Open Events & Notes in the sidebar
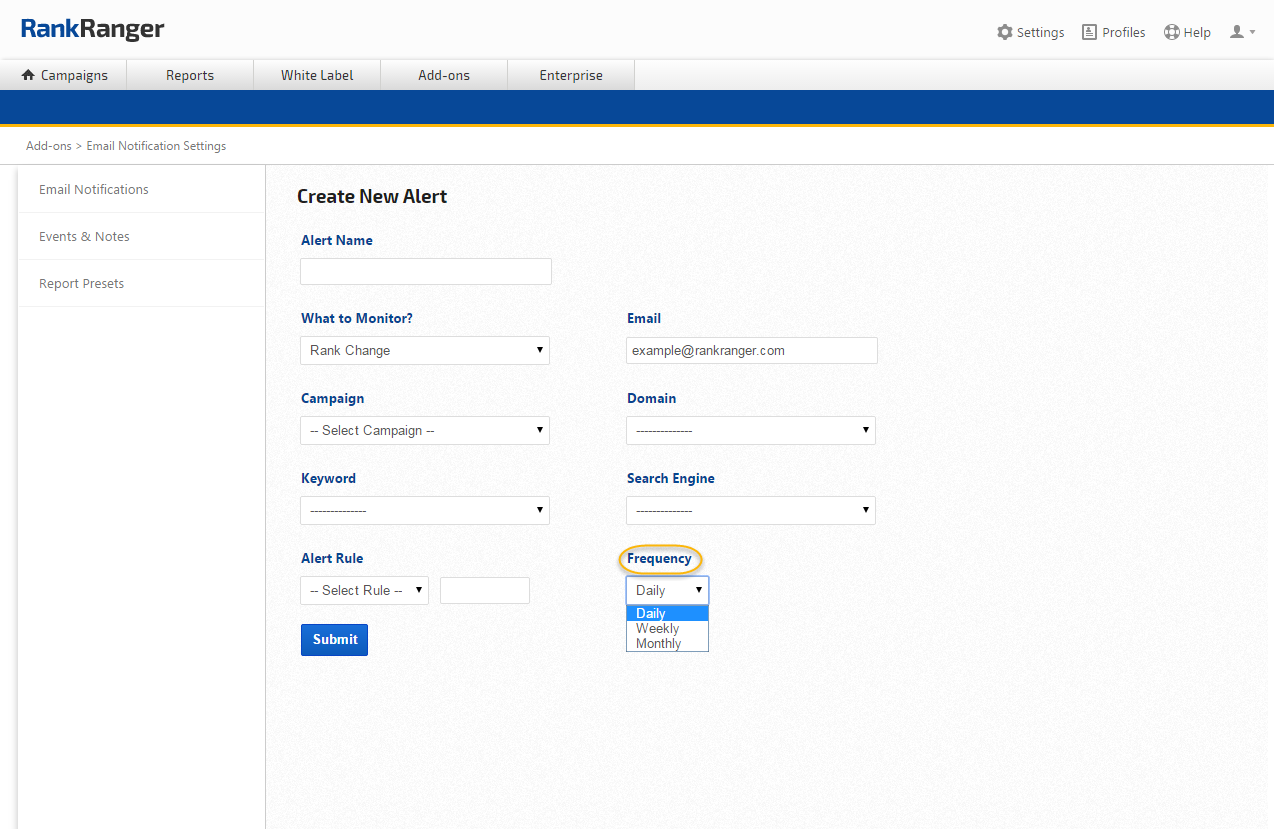Screen dimensions: 1274x829 point(84,236)
